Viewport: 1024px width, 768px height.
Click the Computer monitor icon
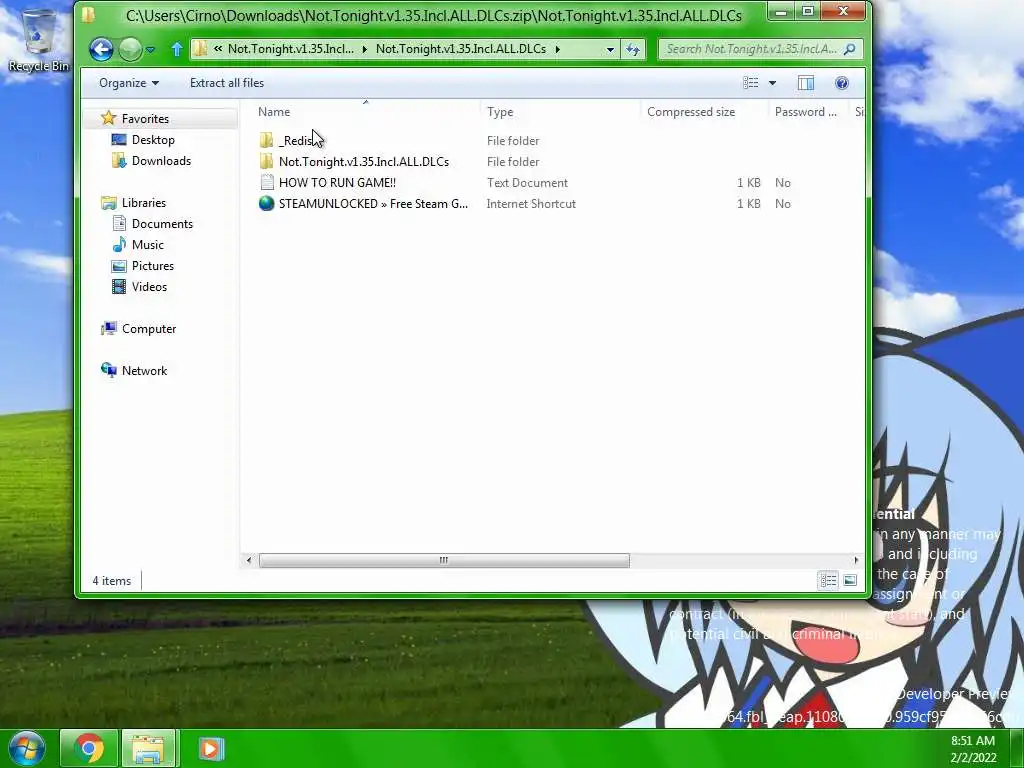tap(108, 328)
